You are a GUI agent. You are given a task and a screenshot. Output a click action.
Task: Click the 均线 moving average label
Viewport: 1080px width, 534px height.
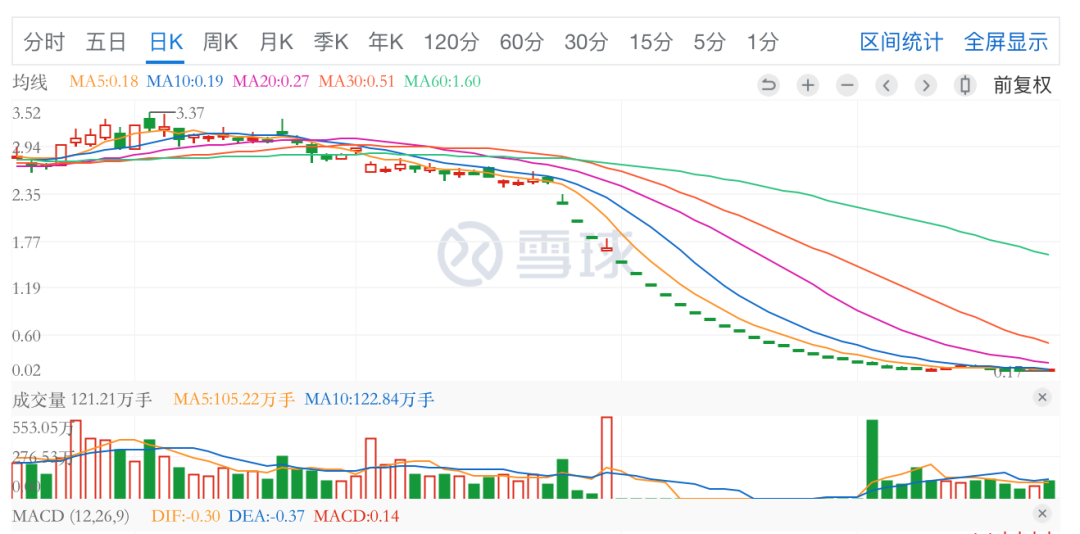[x=30, y=81]
